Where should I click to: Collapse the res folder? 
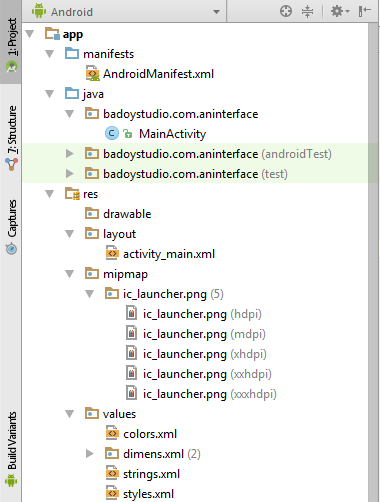coord(49,194)
